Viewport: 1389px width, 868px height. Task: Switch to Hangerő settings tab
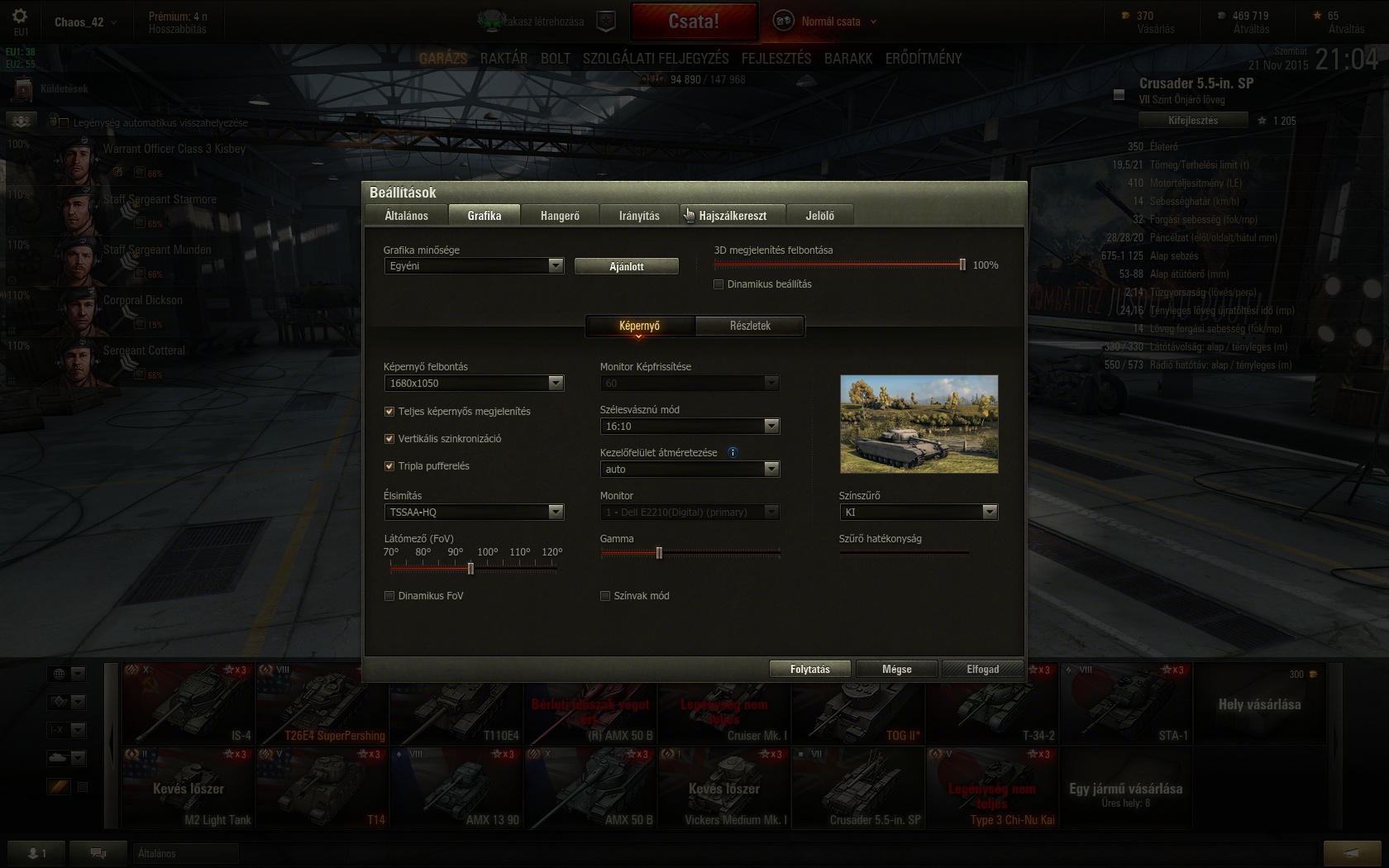tap(560, 215)
